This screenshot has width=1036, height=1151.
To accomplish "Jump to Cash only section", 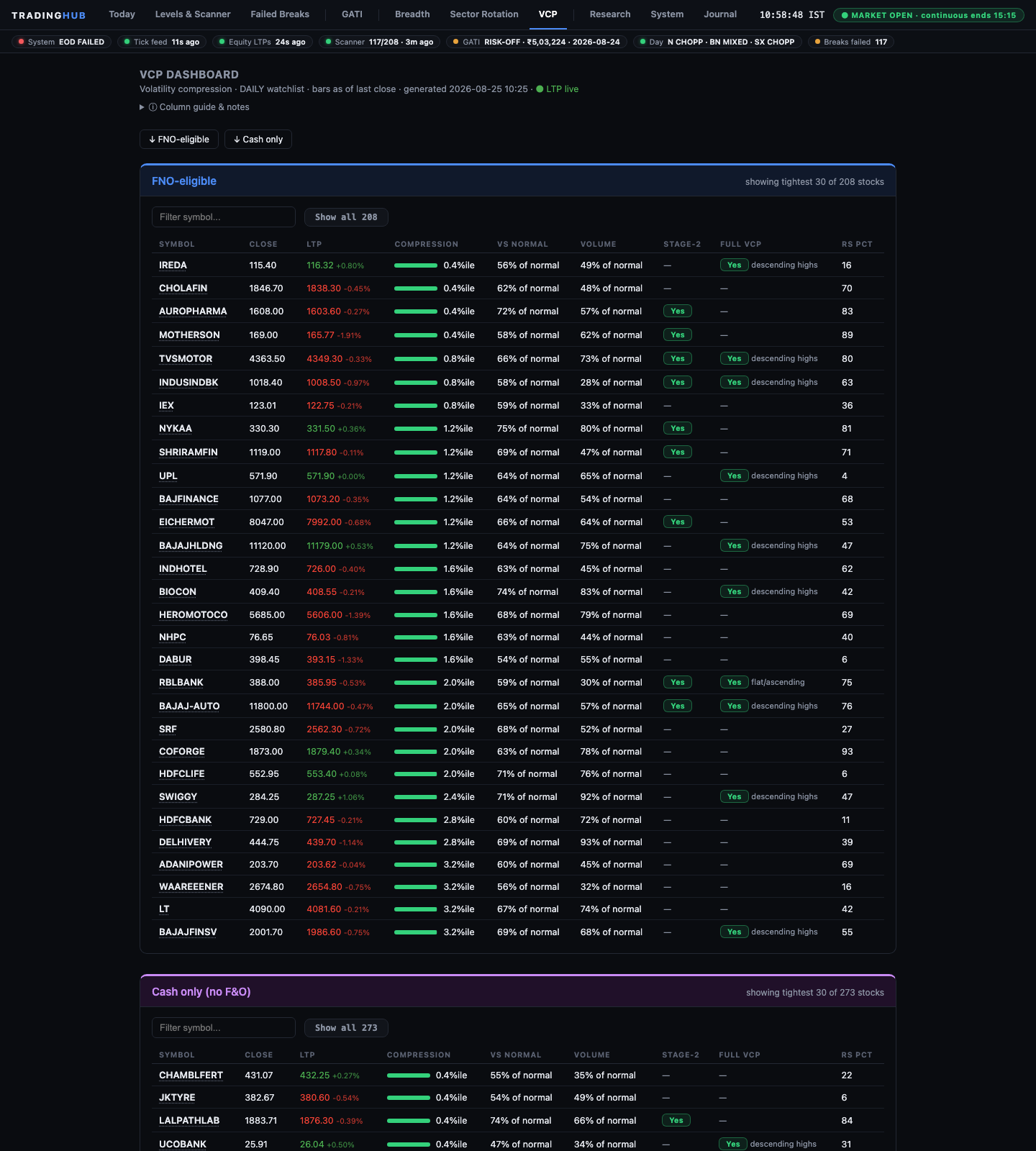I will tap(258, 140).
